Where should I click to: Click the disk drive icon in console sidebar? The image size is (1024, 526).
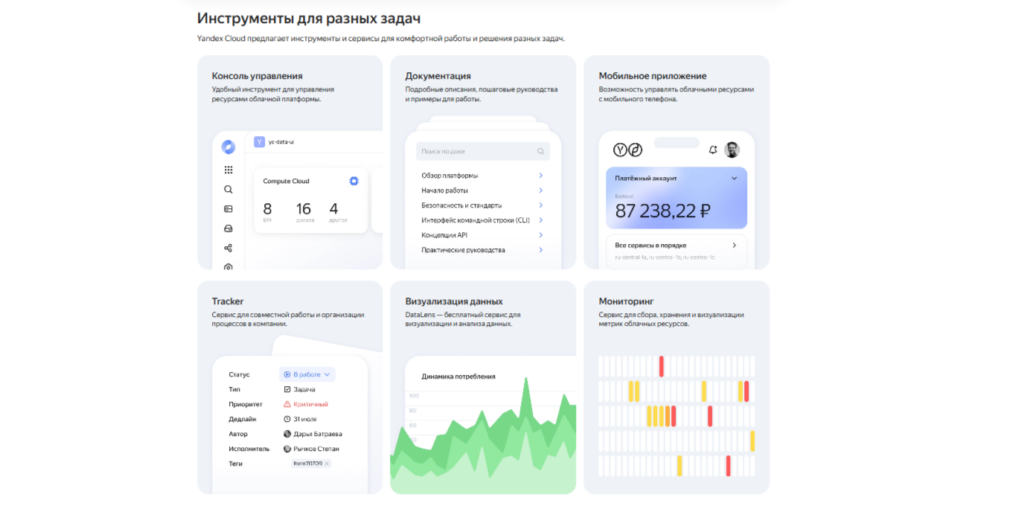(228, 229)
